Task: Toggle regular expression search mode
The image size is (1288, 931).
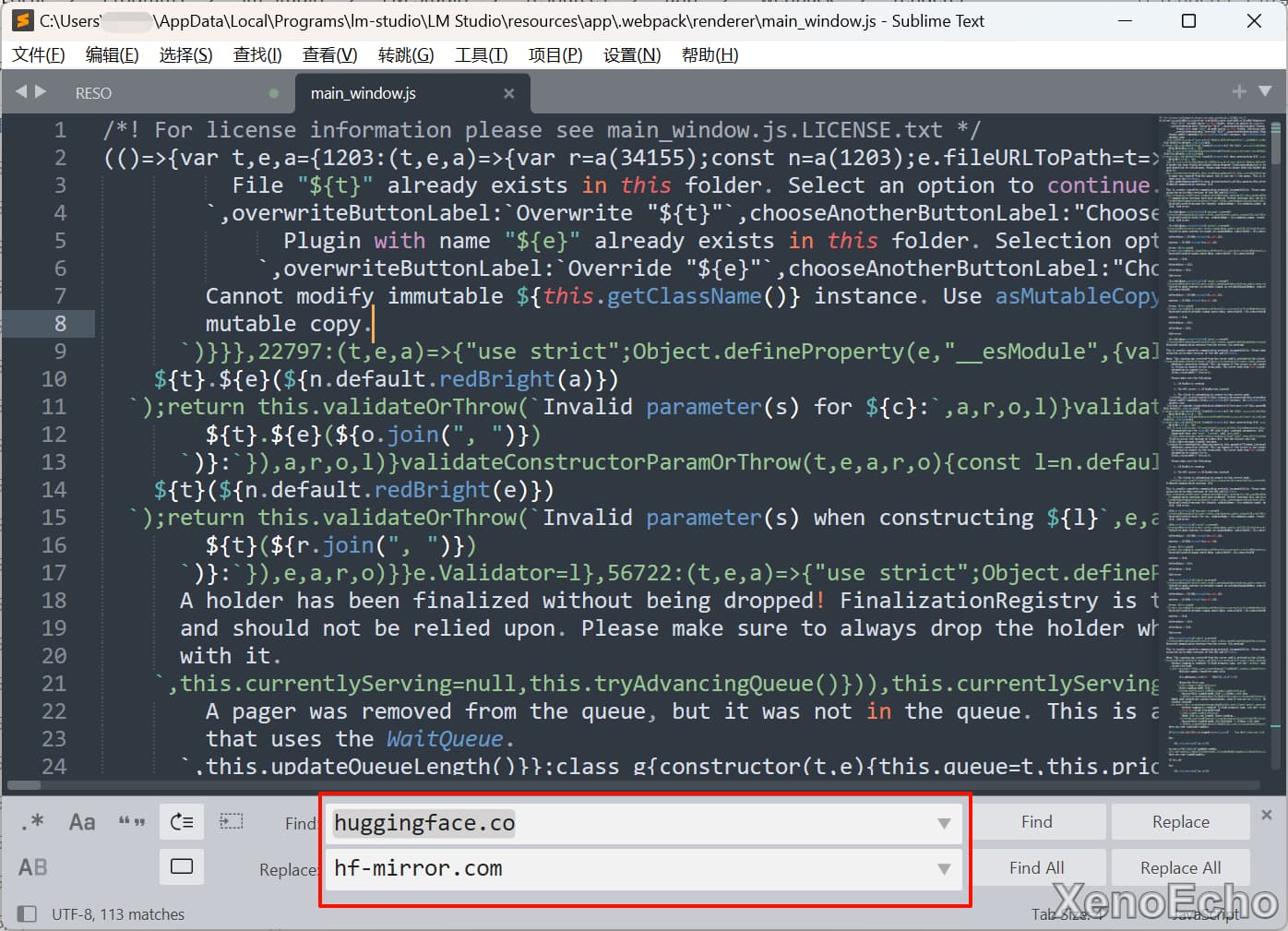Action: coord(33,821)
